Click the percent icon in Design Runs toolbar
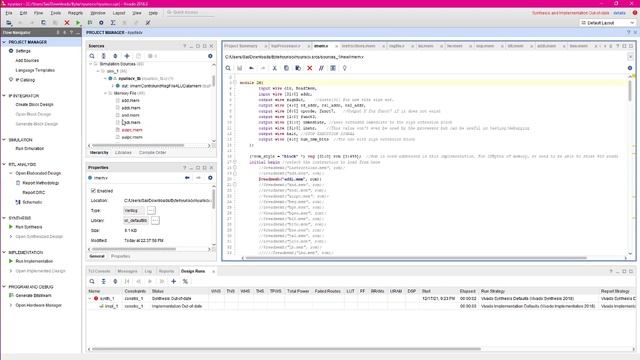Viewport: 640px width, 360px height. click(185, 281)
